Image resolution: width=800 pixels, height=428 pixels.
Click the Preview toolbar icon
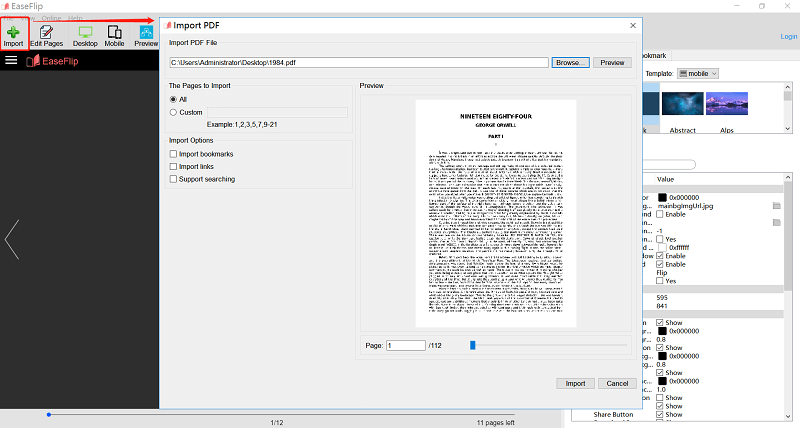tap(146, 35)
